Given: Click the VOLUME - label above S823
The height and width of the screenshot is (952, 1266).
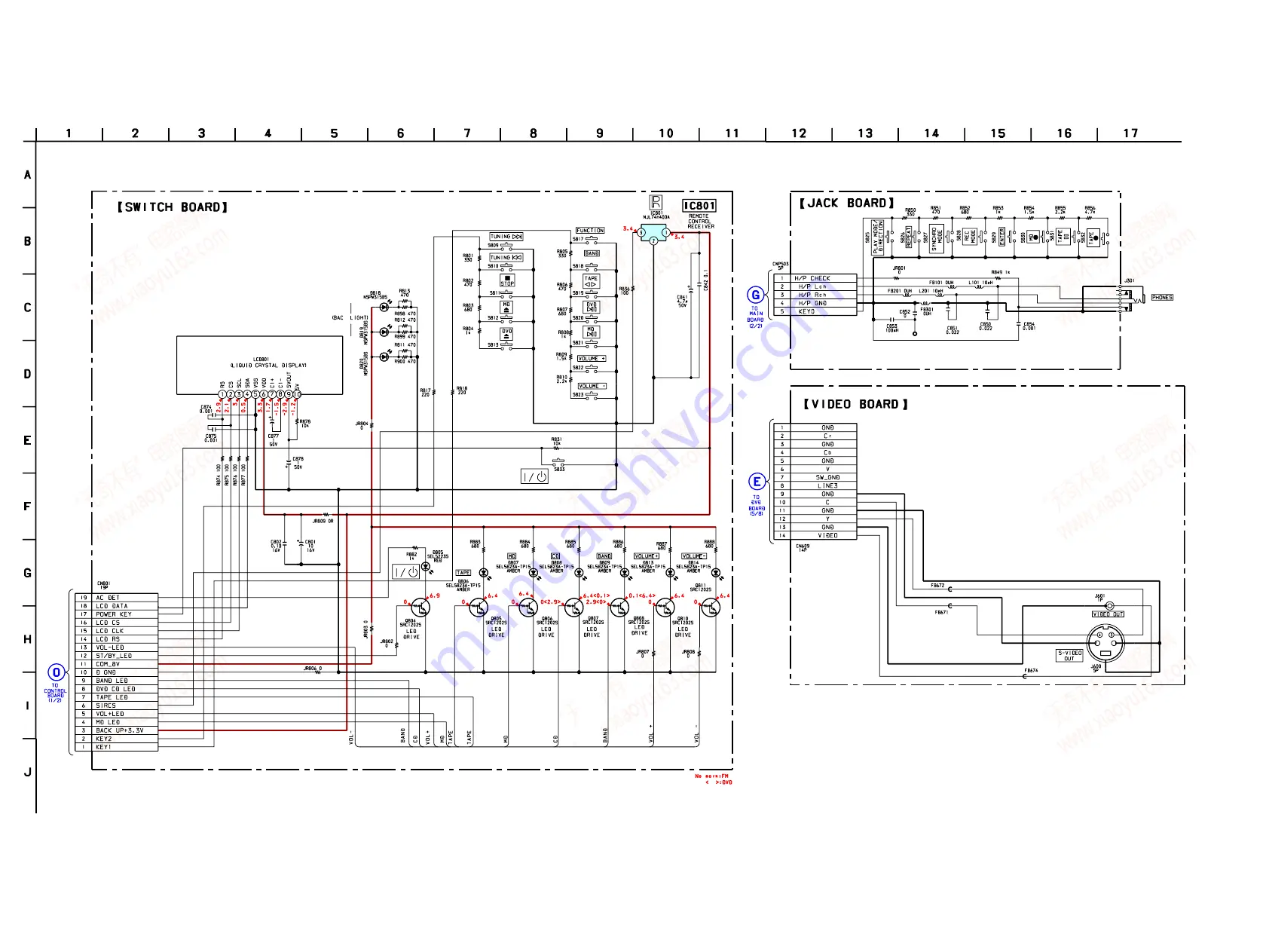Looking at the screenshot, I should point(592,386).
